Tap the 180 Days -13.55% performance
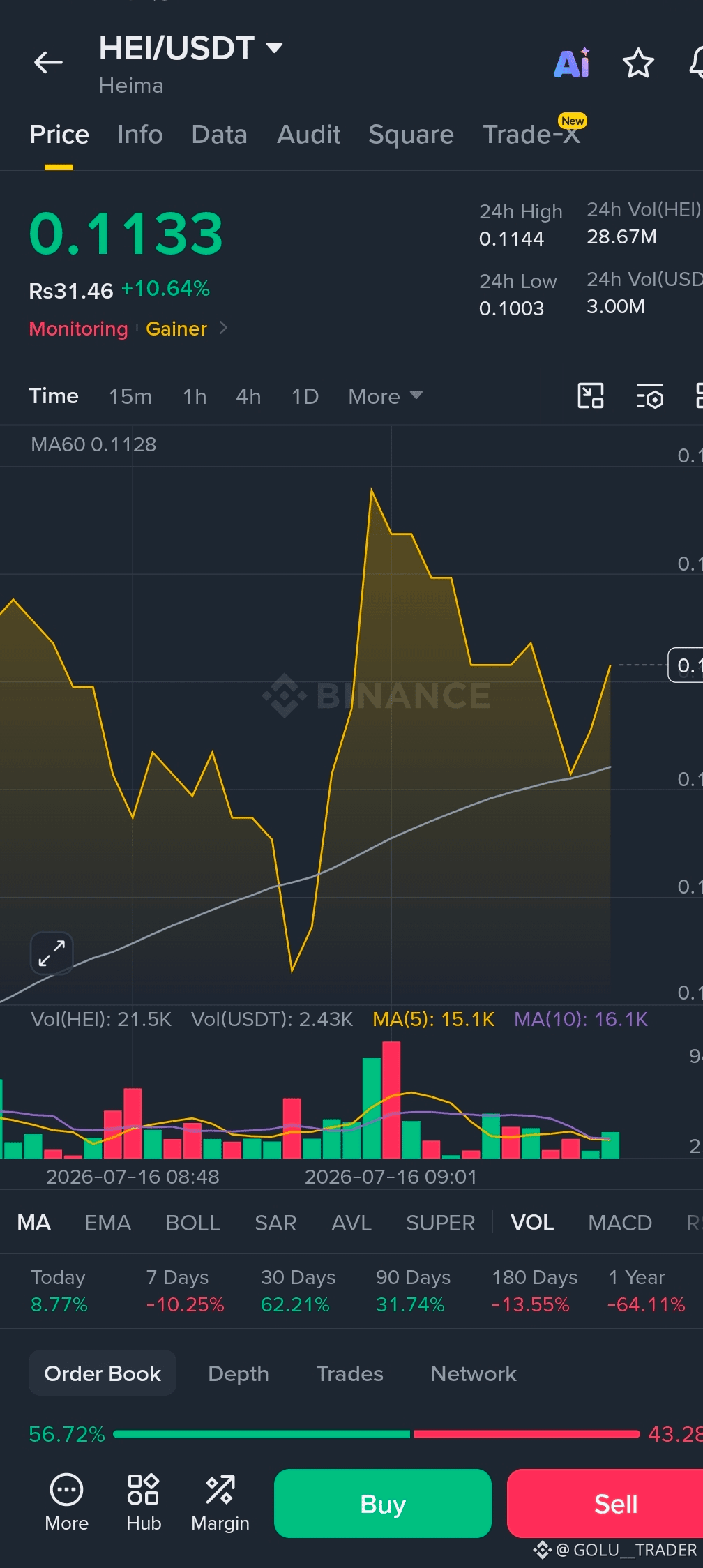The height and width of the screenshot is (1568, 703). [x=534, y=1291]
